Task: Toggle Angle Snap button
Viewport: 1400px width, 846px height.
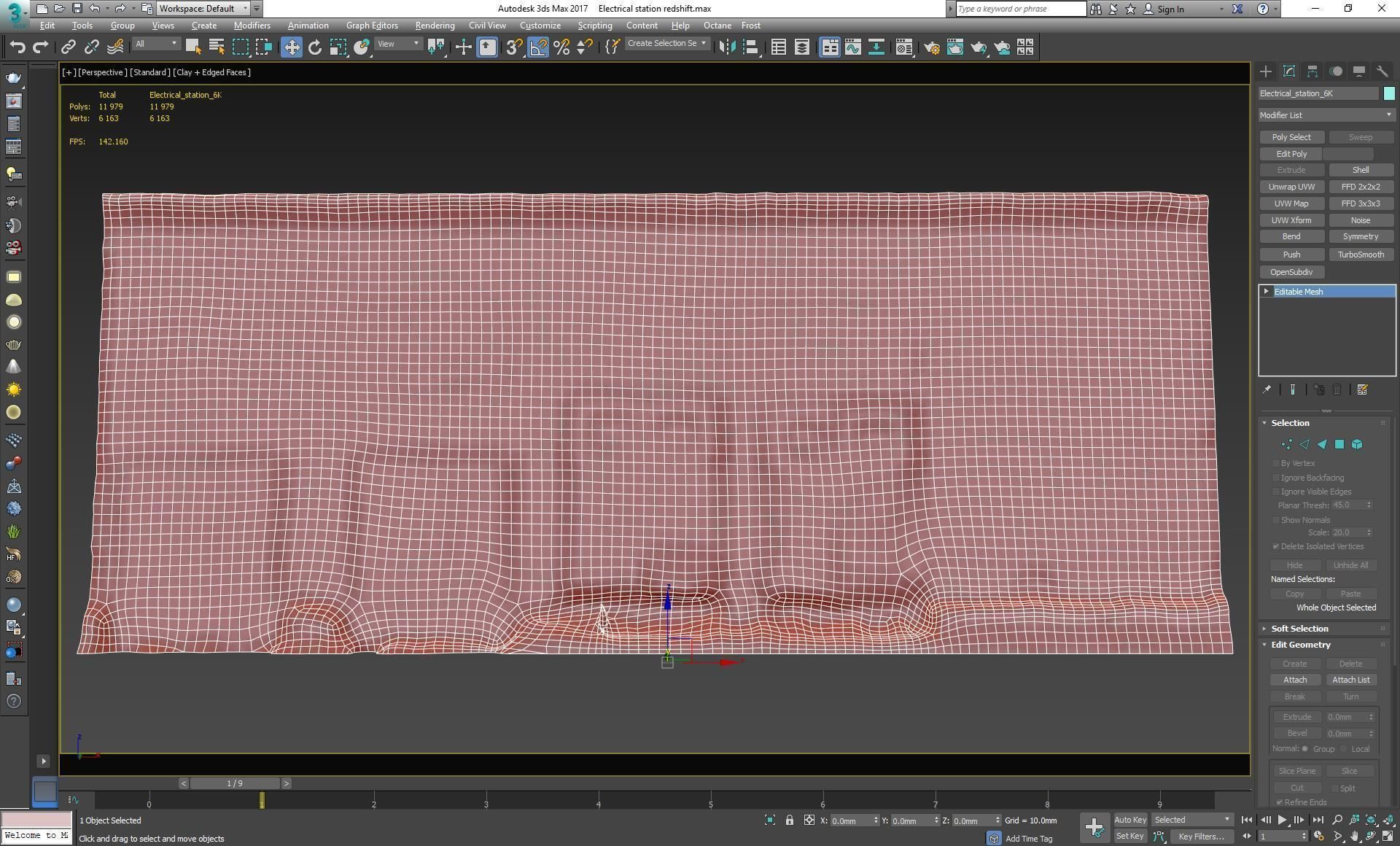Action: [x=538, y=47]
